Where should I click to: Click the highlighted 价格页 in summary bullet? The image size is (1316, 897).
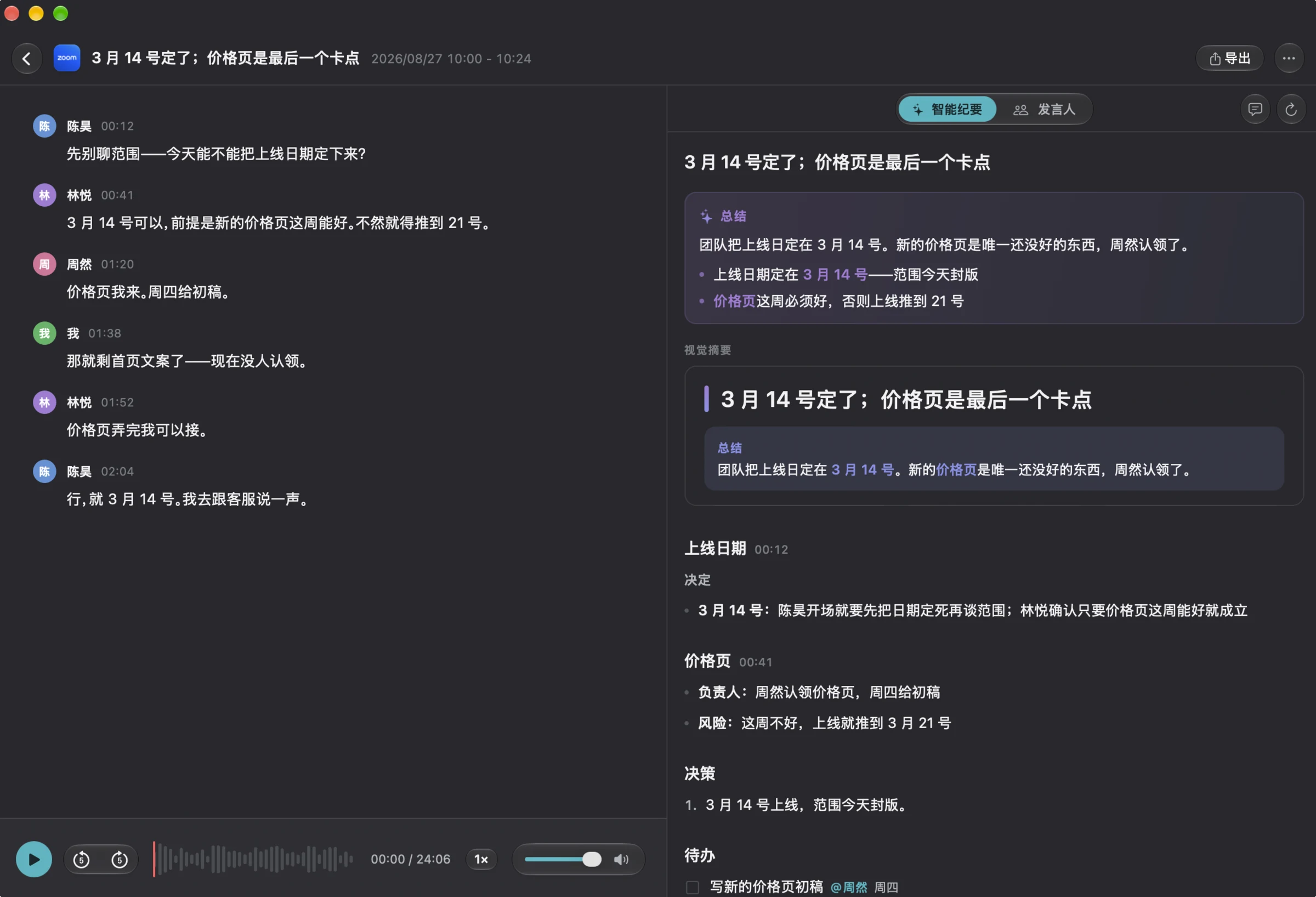(734, 301)
